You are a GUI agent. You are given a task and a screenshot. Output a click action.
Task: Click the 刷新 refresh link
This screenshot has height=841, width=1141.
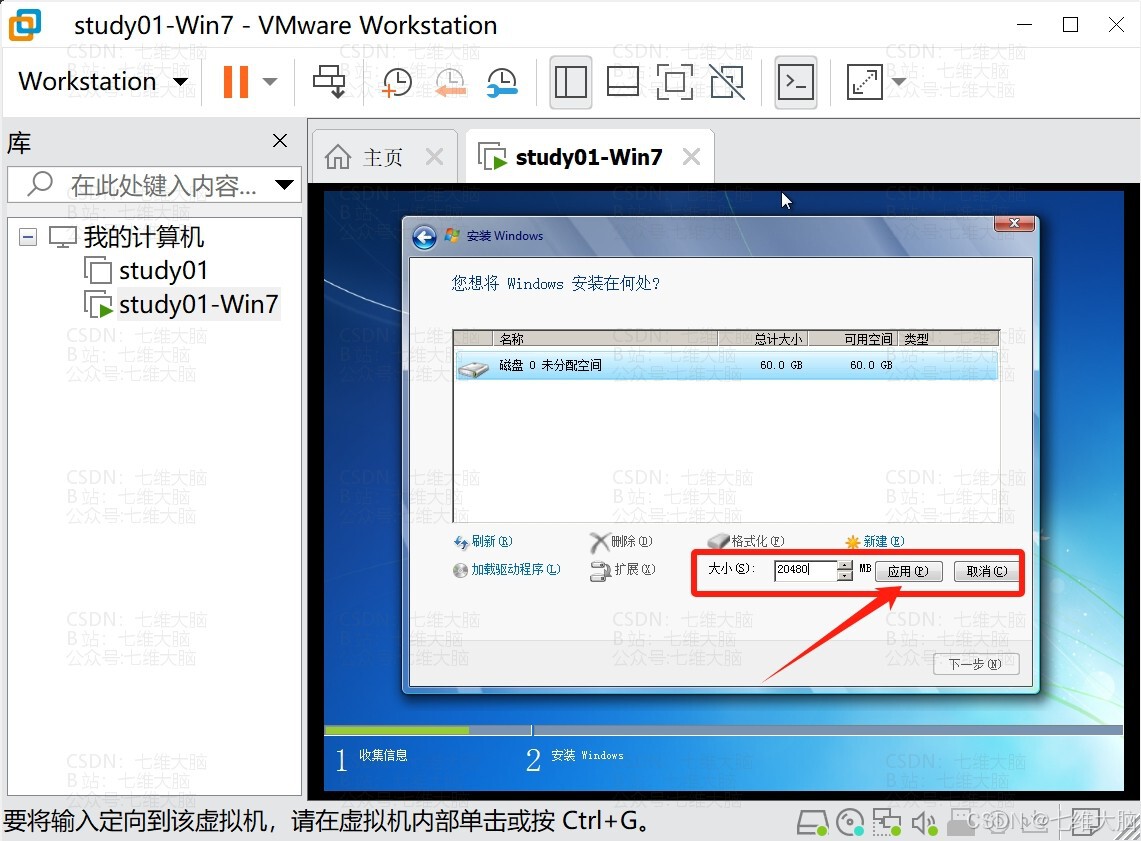483,541
